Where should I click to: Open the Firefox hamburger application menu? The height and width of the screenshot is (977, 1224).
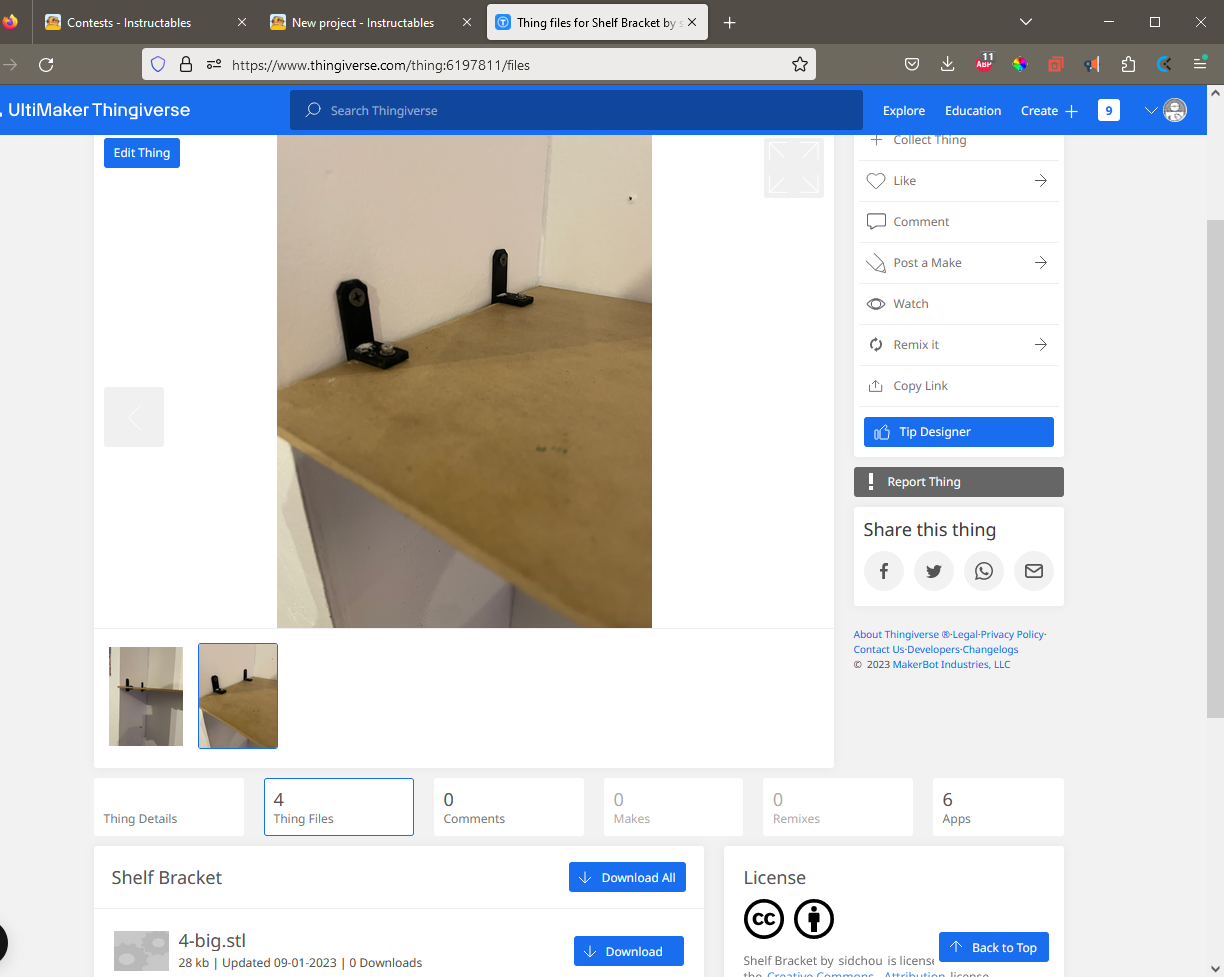[1200, 64]
